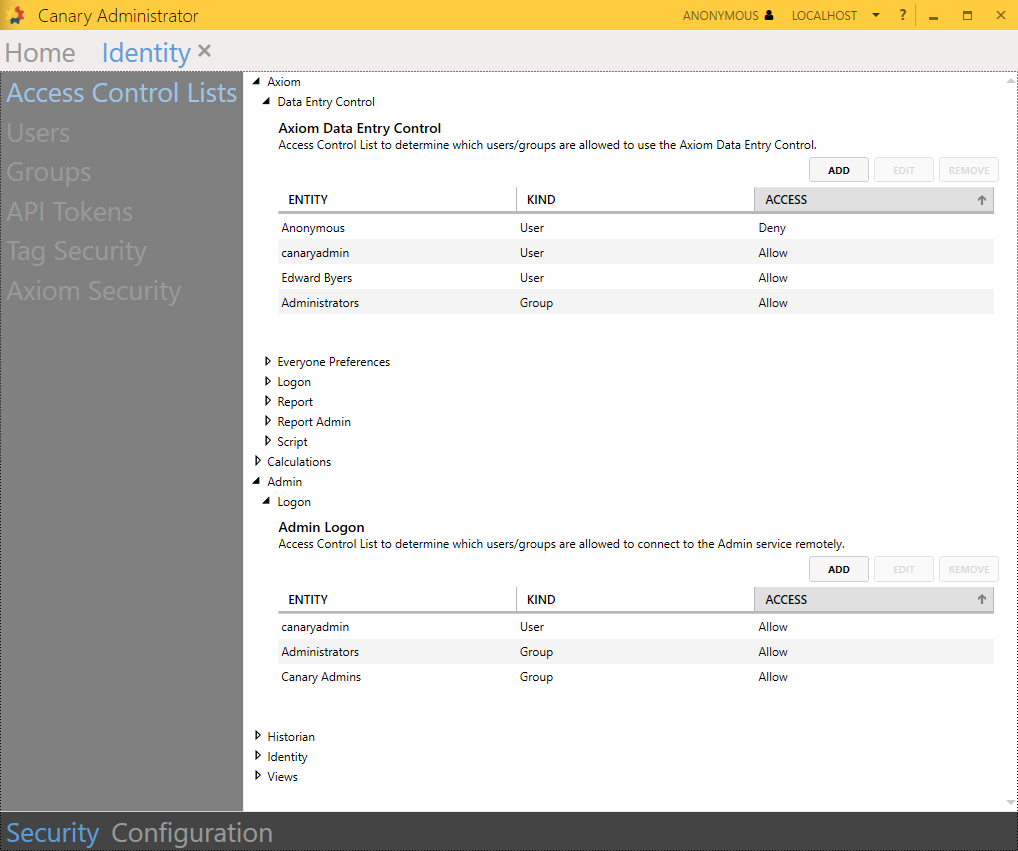Close the Identity tab with X icon

point(205,51)
